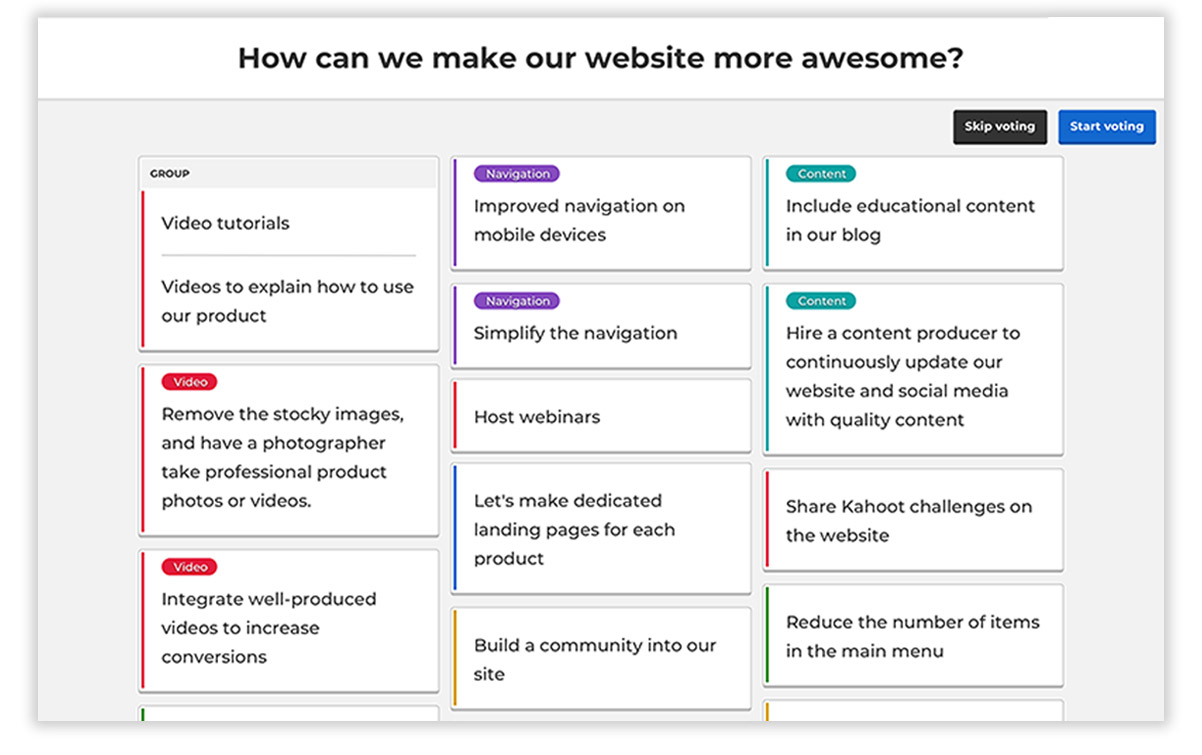Image resolution: width=1202 pixels, height=755 pixels.
Task: Click the GROUP header label
Action: click(x=170, y=174)
